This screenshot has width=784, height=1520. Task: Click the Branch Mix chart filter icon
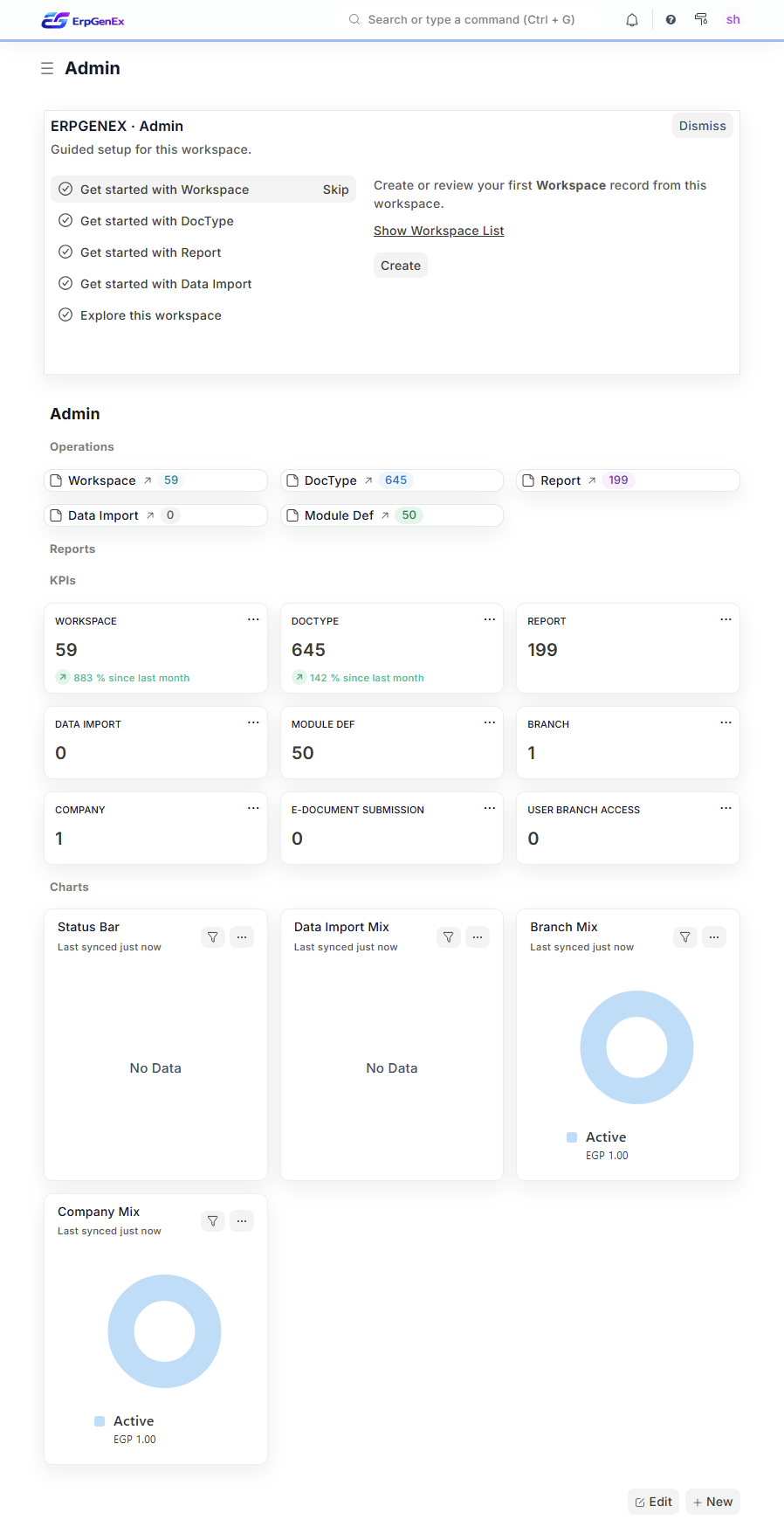coord(685,937)
